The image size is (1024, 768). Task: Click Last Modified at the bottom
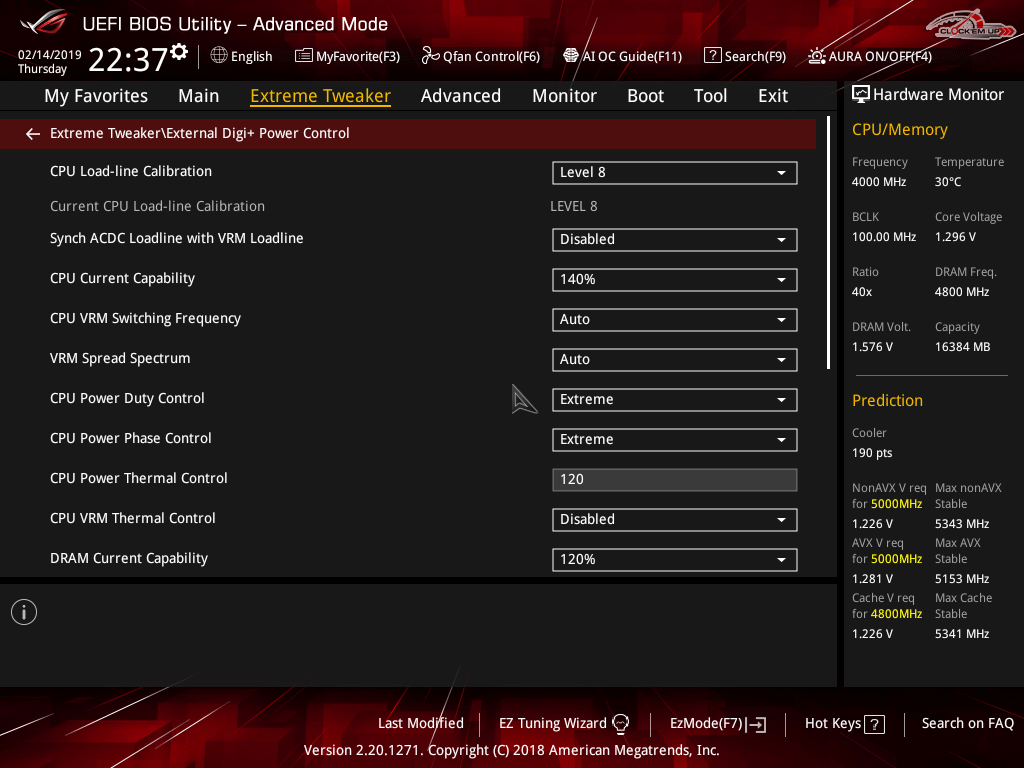click(x=420, y=723)
